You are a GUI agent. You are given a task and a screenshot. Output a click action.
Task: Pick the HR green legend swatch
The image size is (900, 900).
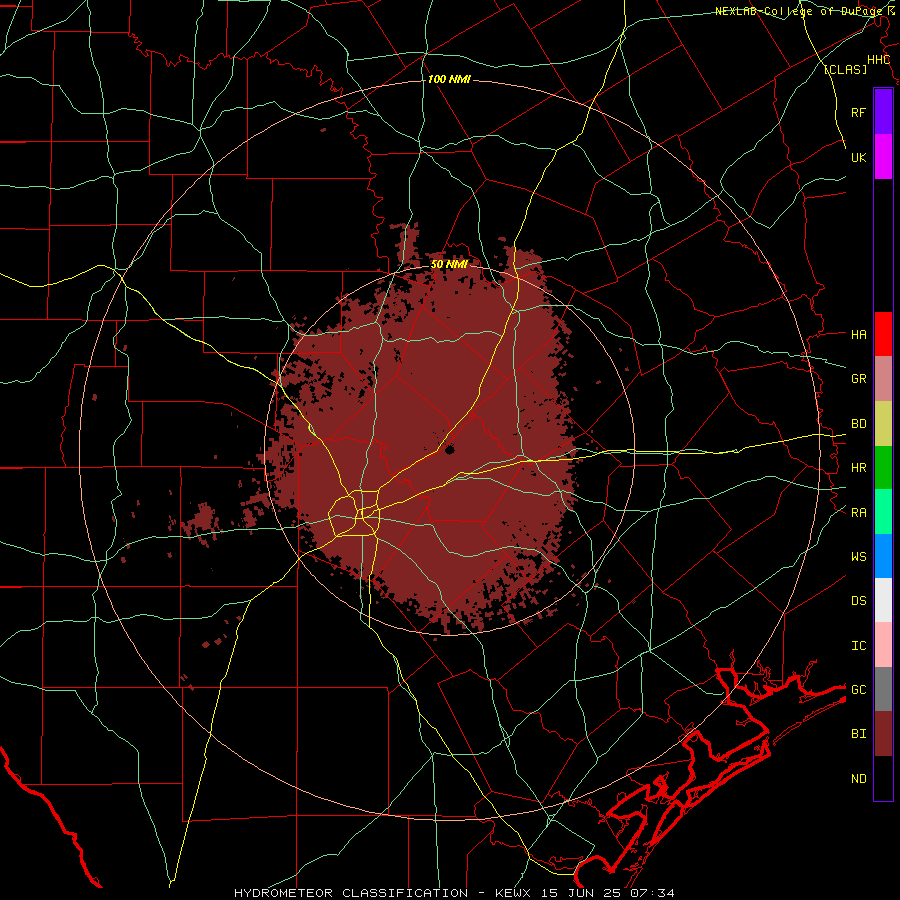[x=883, y=467]
